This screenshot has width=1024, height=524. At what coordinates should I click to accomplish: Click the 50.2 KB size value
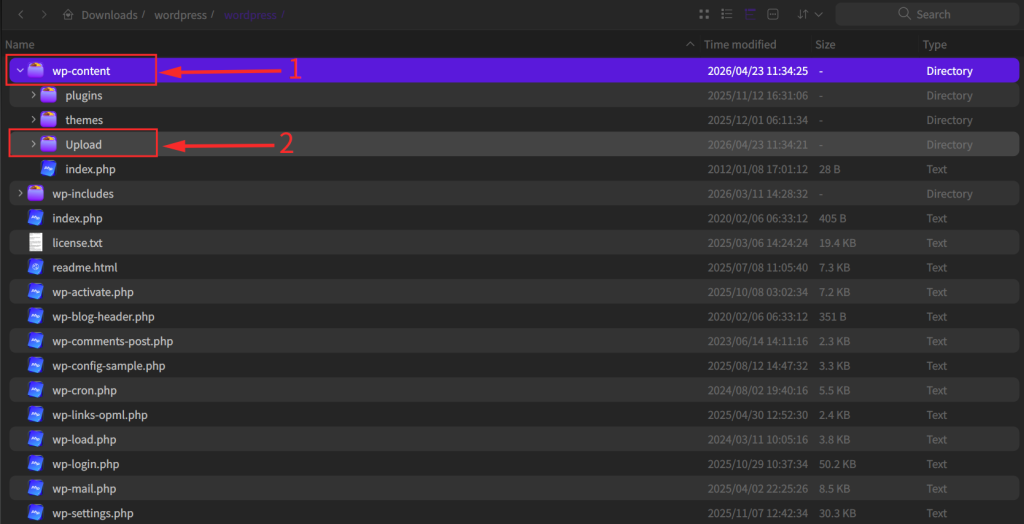837,465
